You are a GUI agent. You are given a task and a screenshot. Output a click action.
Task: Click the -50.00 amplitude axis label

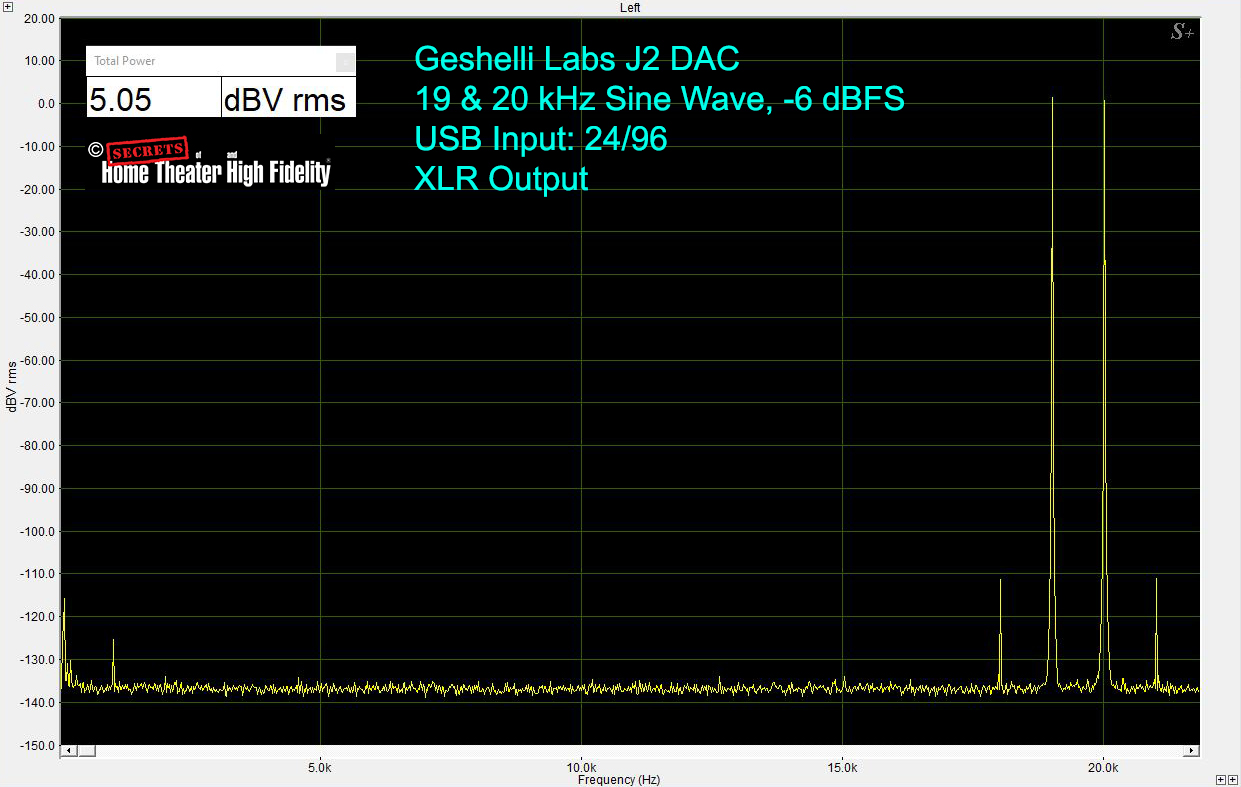point(37,318)
